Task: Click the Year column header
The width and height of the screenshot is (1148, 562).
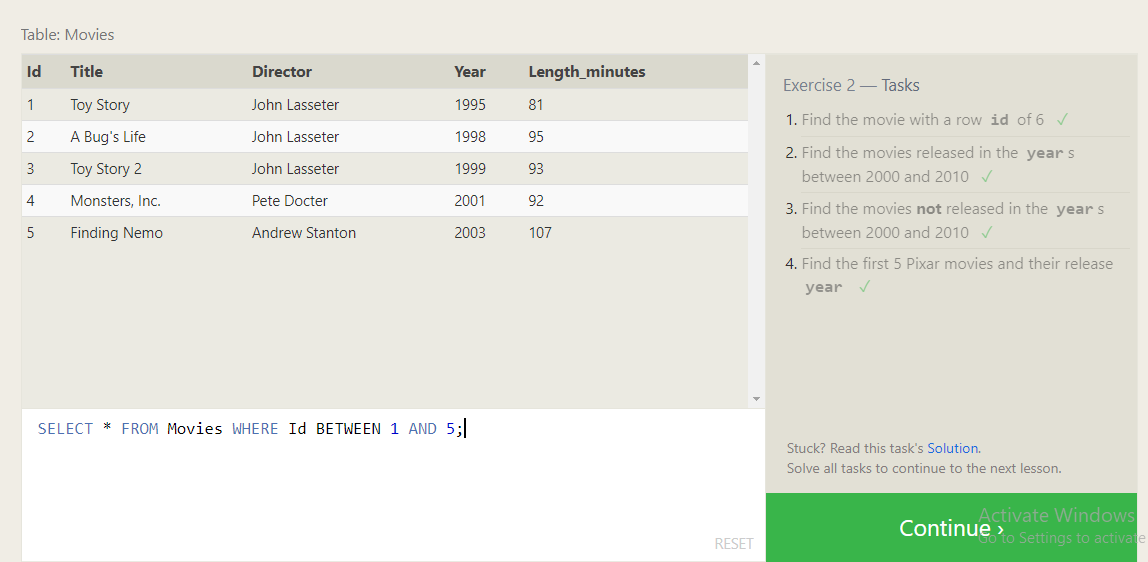Action: 470,72
